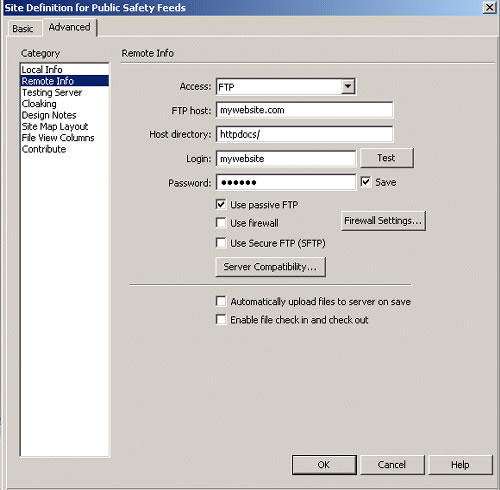Check Automatically upload files to server on save
500x490 pixels.
point(221,301)
